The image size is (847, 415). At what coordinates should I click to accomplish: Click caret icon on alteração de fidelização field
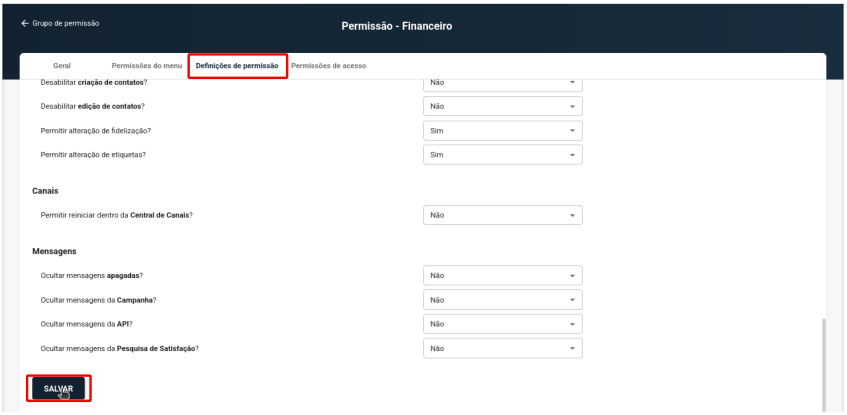(572, 131)
